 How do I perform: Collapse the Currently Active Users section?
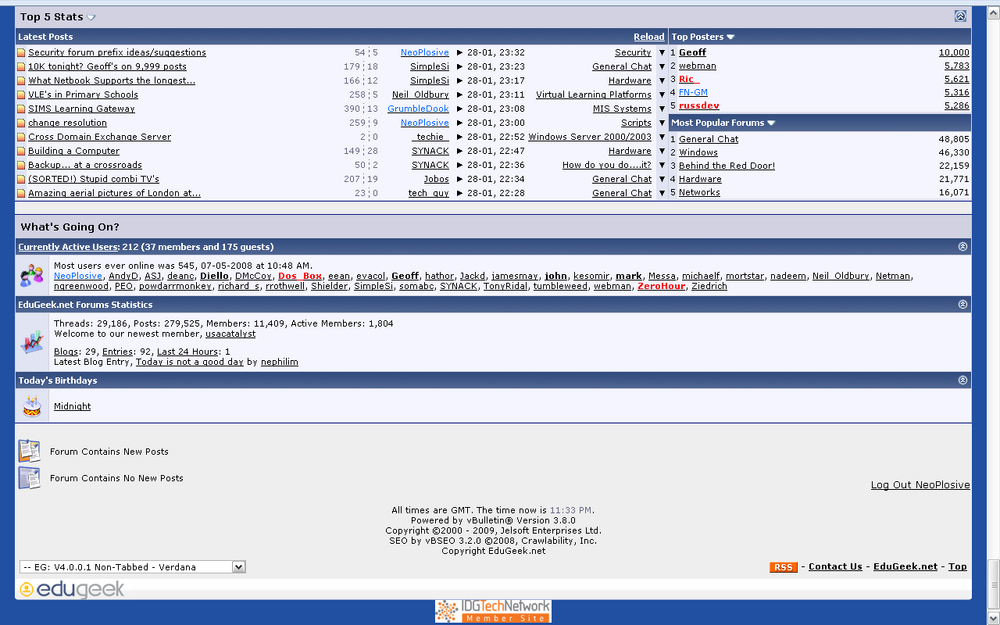962,246
